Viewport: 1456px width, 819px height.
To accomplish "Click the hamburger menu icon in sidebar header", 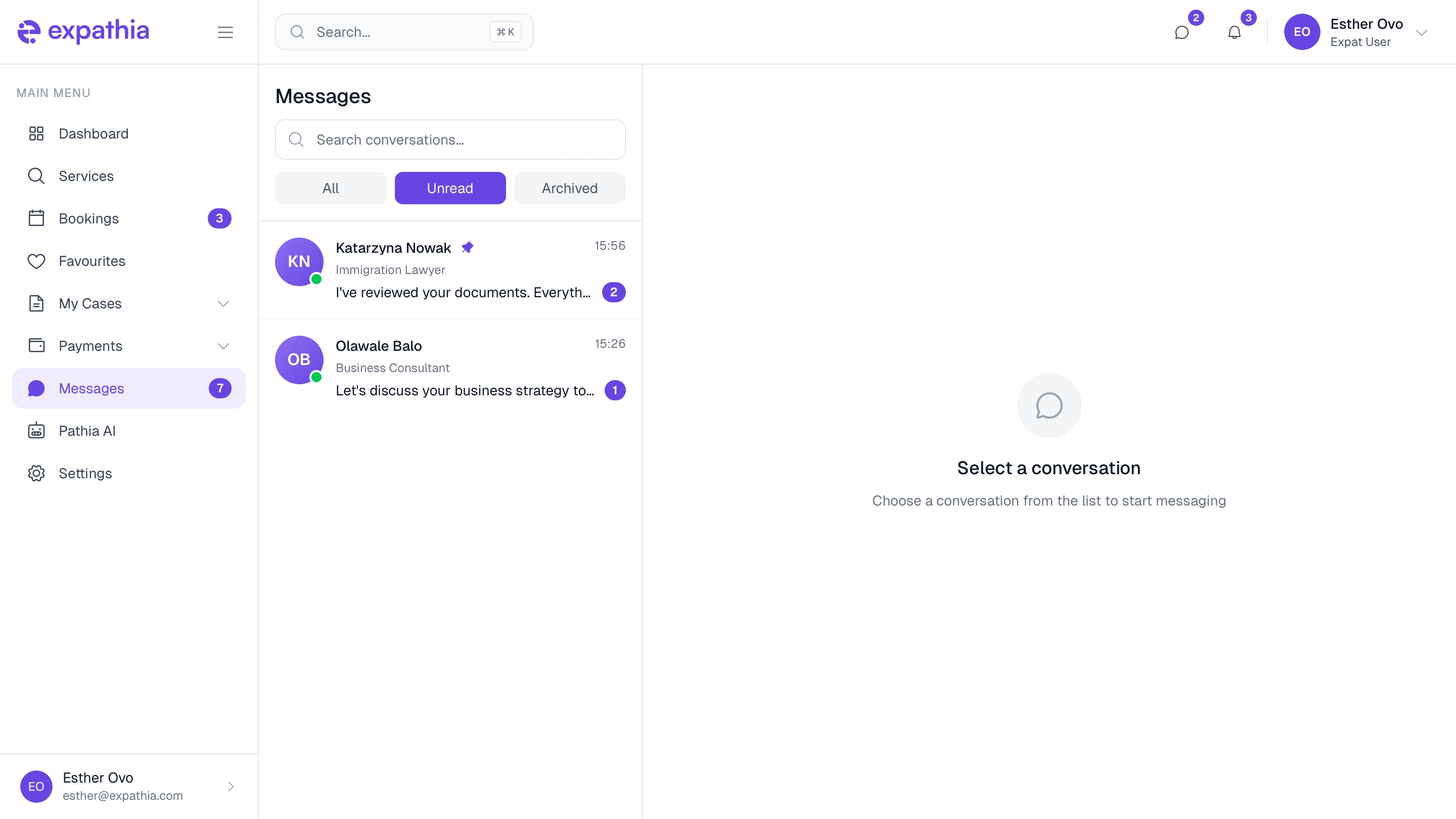I will tap(225, 32).
